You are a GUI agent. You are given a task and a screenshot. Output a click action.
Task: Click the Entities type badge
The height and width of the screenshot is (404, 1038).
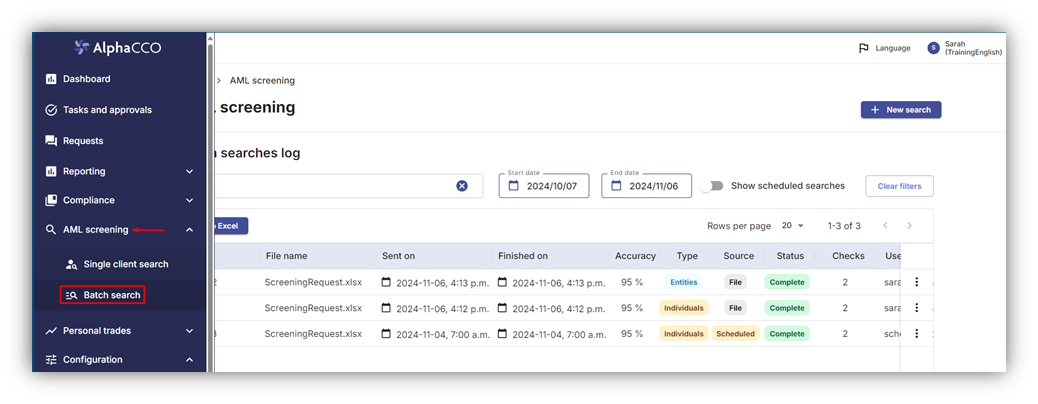(684, 282)
